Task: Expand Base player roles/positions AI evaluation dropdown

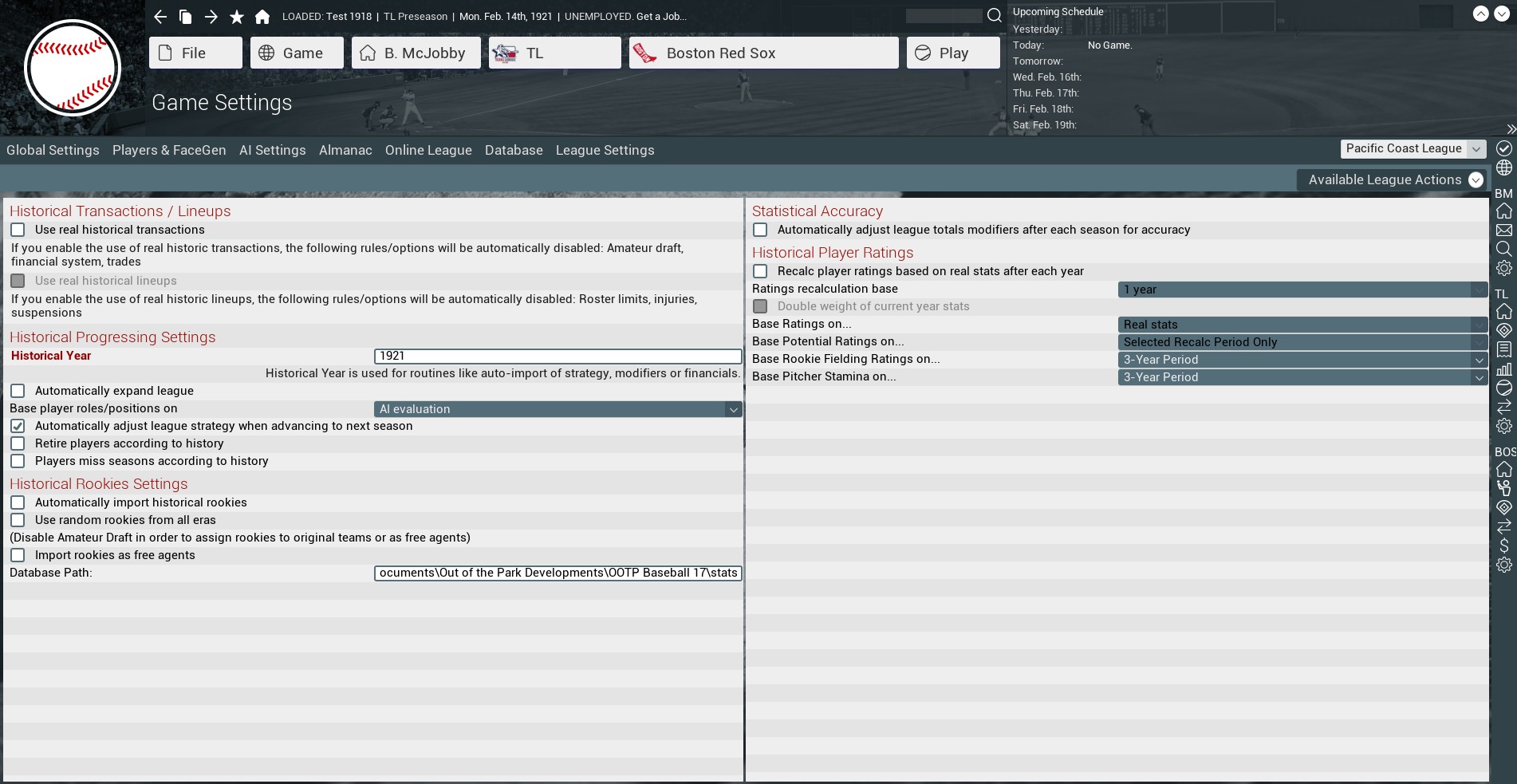Action: [x=558, y=409]
